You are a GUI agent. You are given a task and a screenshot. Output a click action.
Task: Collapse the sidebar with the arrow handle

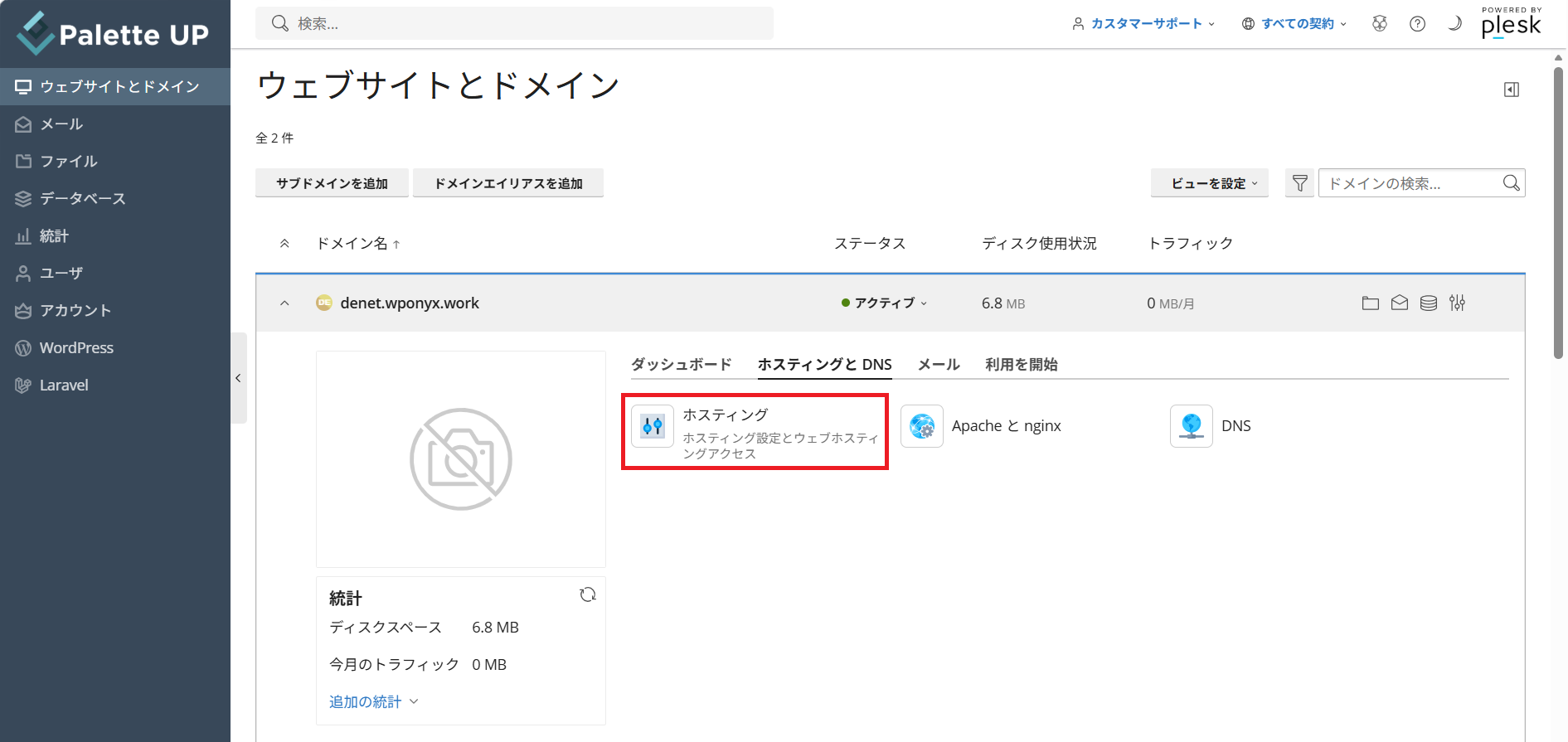(x=239, y=378)
